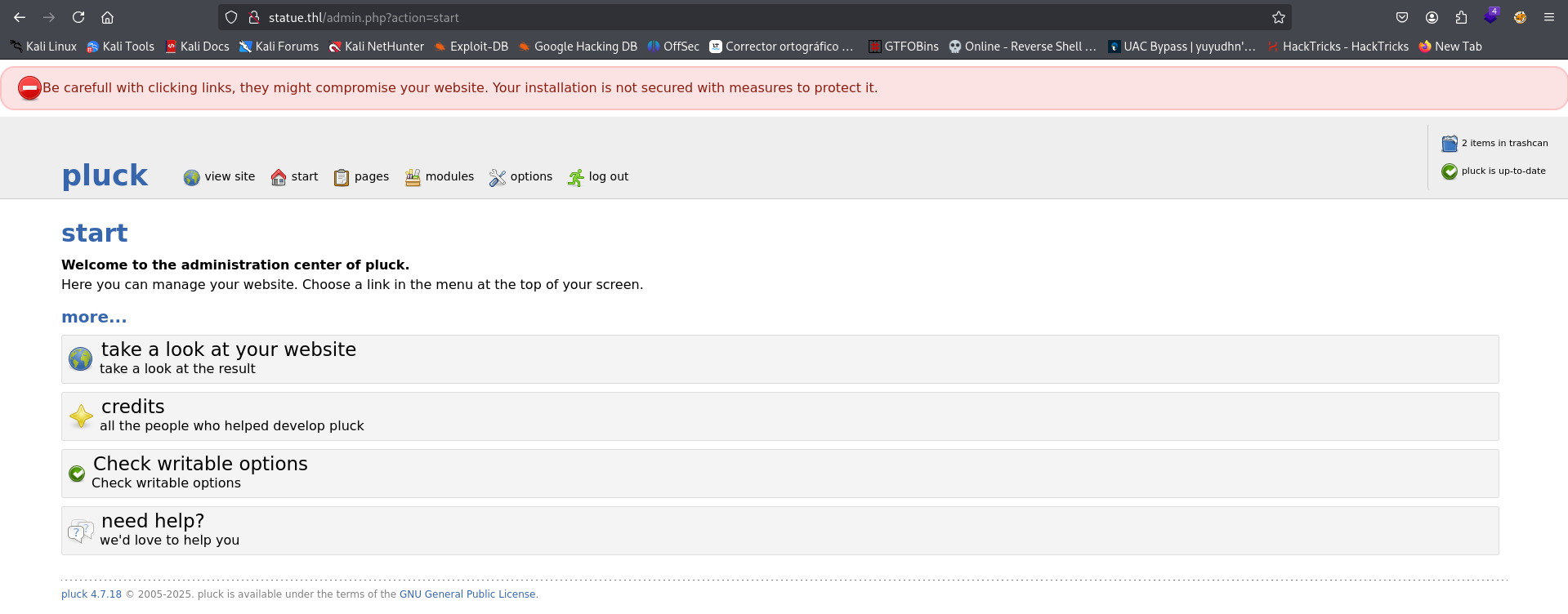Open the Kali Linux bookmark
The width and height of the screenshot is (1568, 614).
(43, 47)
